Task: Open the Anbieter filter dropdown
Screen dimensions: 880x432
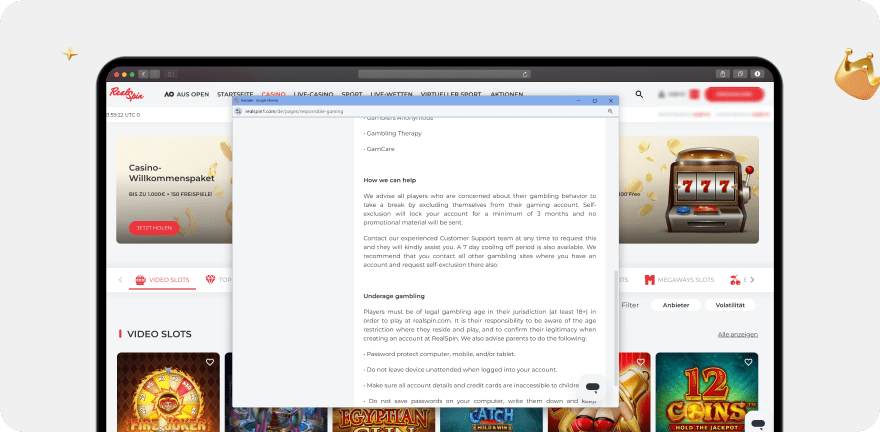Action: click(x=675, y=305)
